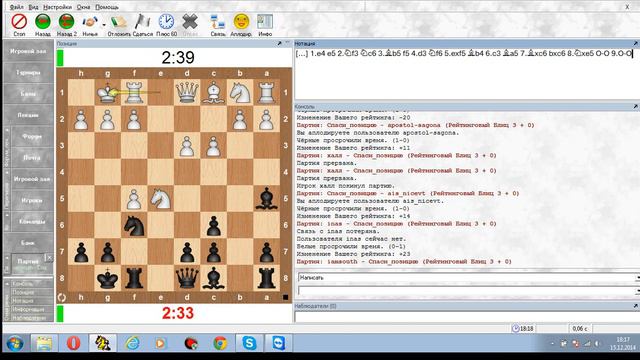The height and width of the screenshot is (360, 640).
Task: Pop out the Позиция panel with its arrow icon
Action: click(x=280, y=43)
